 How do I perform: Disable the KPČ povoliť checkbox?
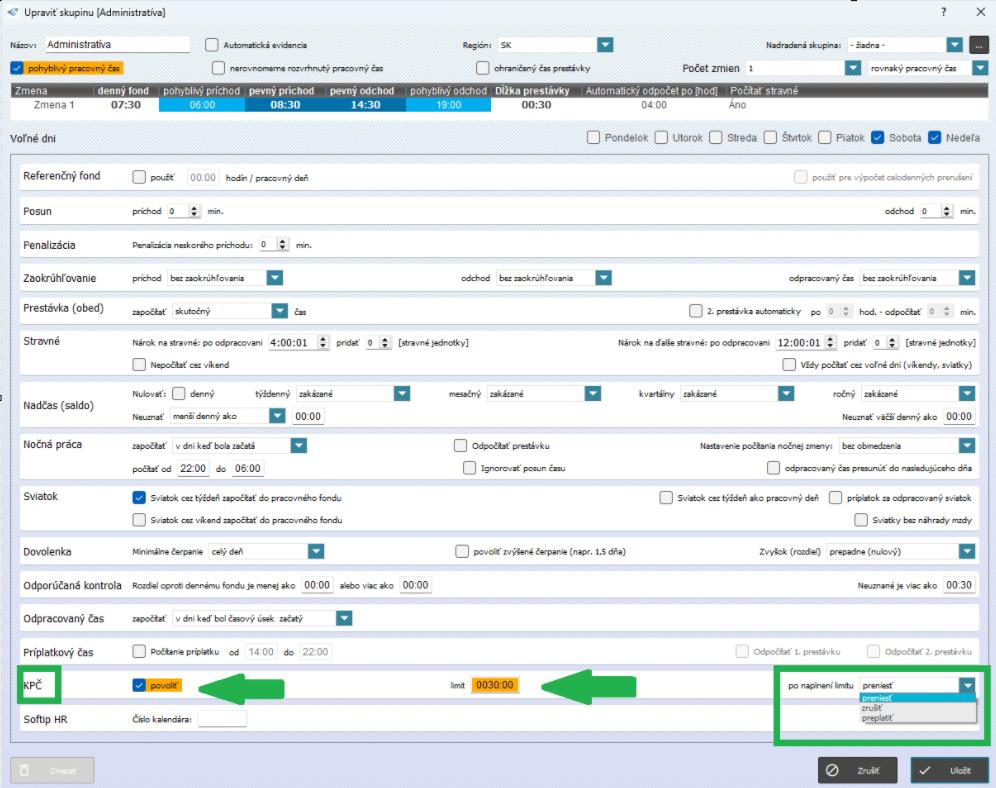[x=139, y=685]
